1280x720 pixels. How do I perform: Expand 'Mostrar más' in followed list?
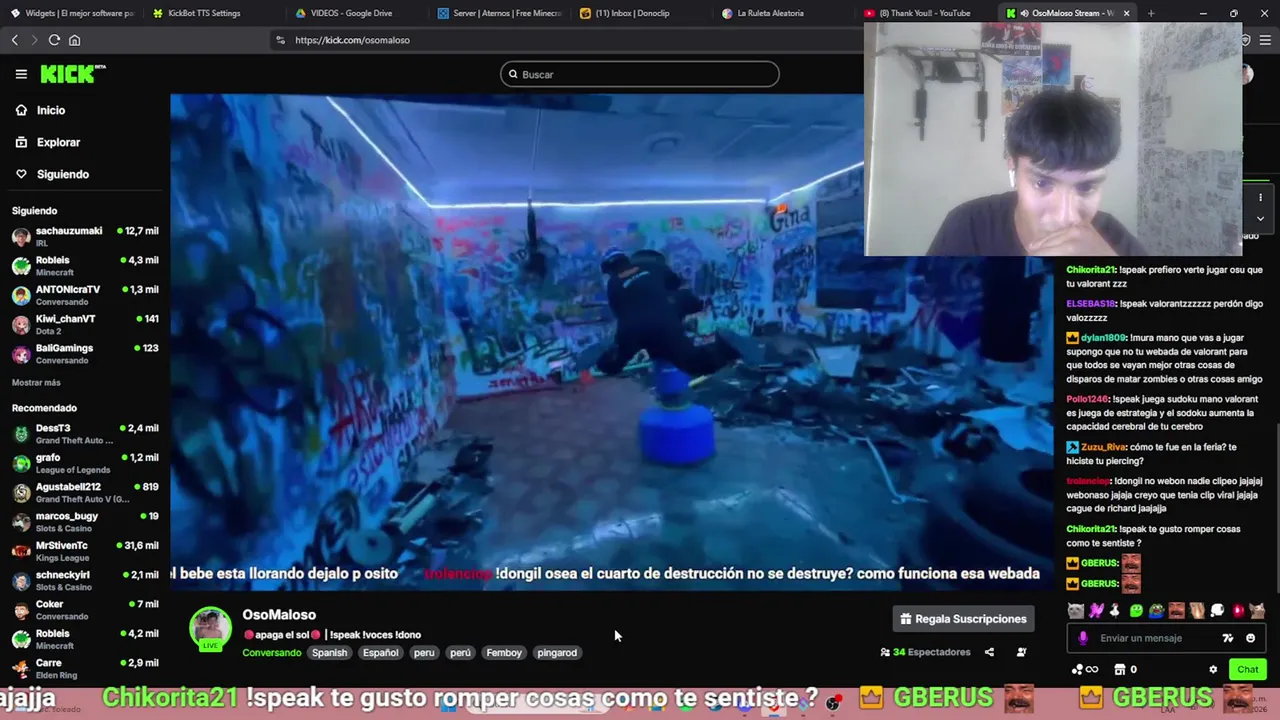tap(36, 382)
